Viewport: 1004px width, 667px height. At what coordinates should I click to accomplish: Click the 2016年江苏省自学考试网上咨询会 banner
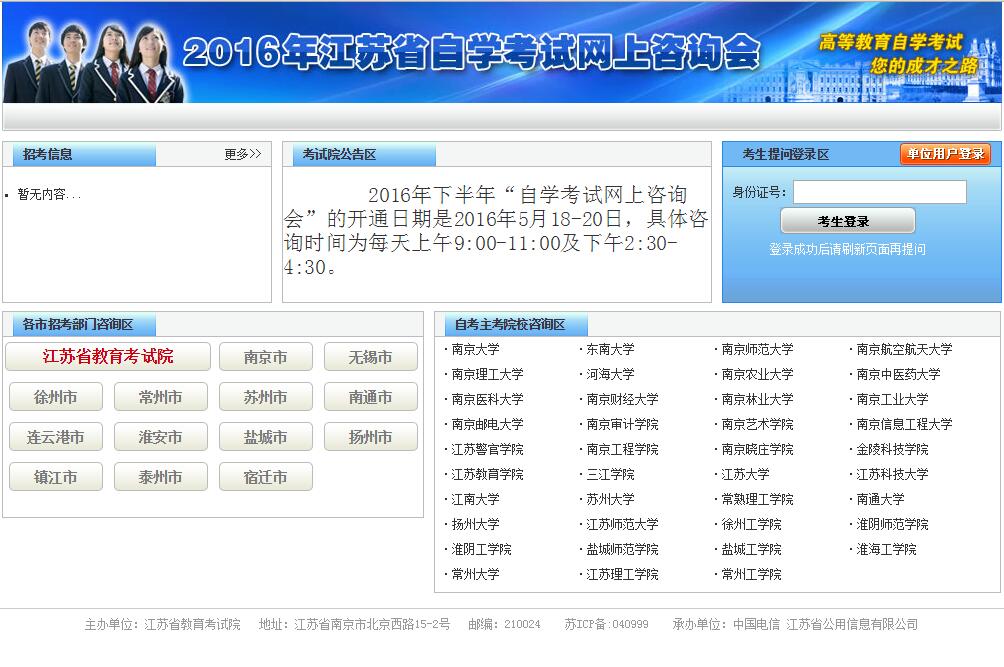pos(471,52)
